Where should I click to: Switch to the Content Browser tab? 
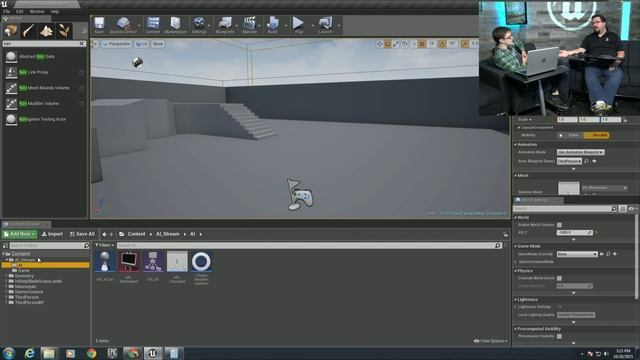click(25, 224)
